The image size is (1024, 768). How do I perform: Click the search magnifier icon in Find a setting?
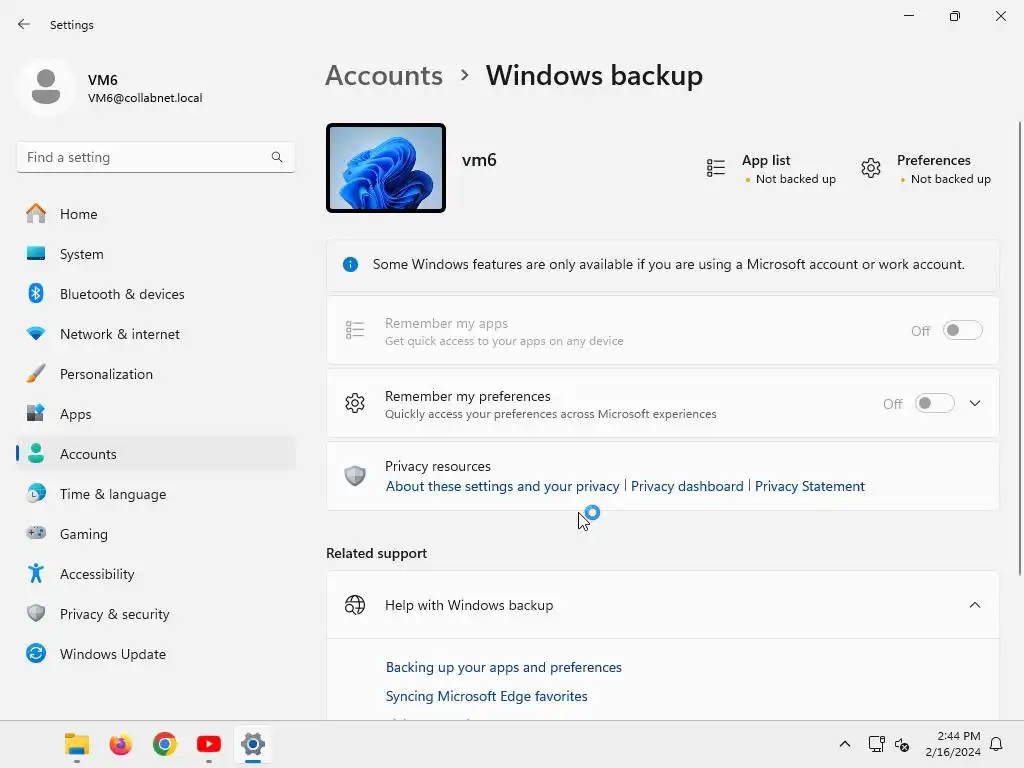coord(277,157)
